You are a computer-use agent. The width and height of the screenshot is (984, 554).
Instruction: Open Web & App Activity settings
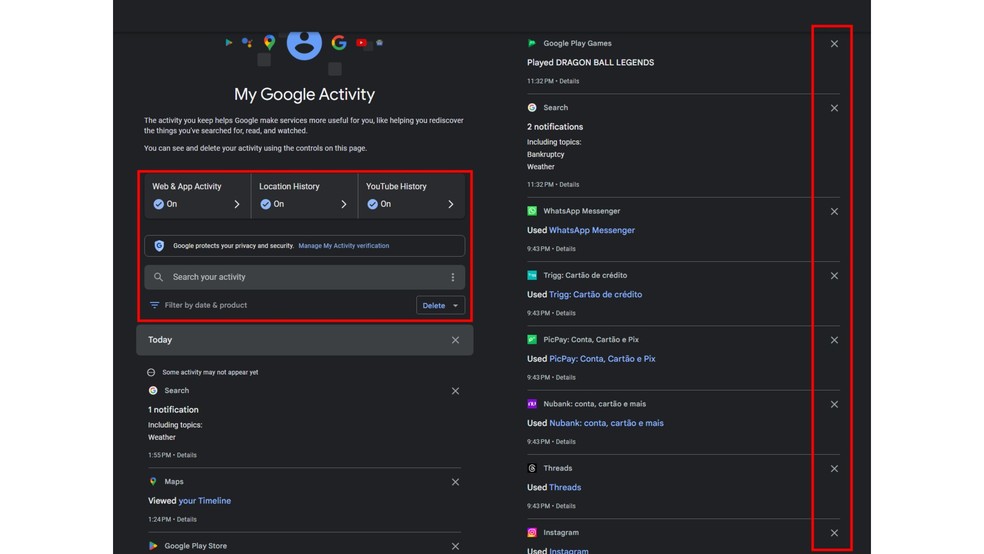(x=196, y=195)
